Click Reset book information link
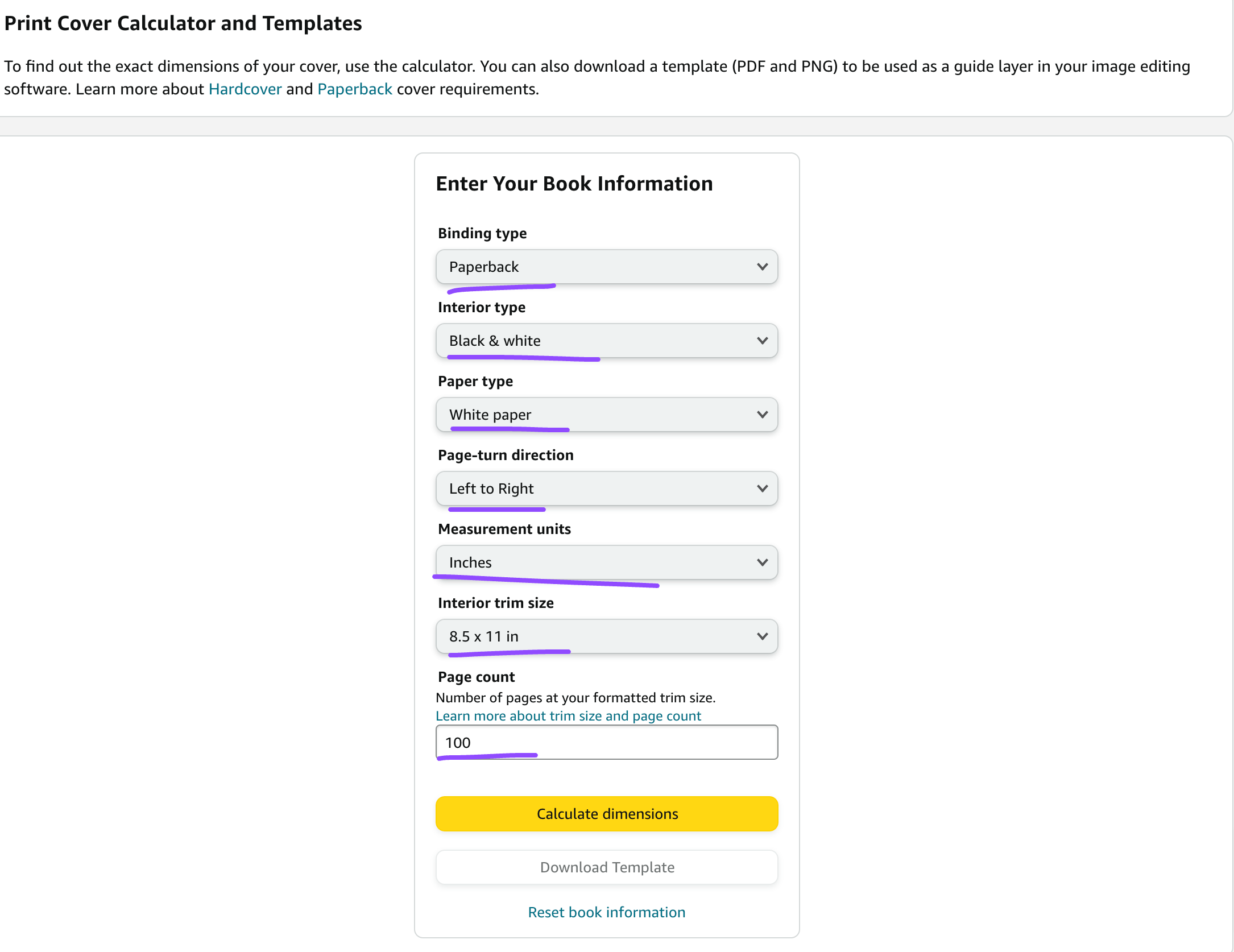Image resolution: width=1234 pixels, height=952 pixels. [x=606, y=912]
